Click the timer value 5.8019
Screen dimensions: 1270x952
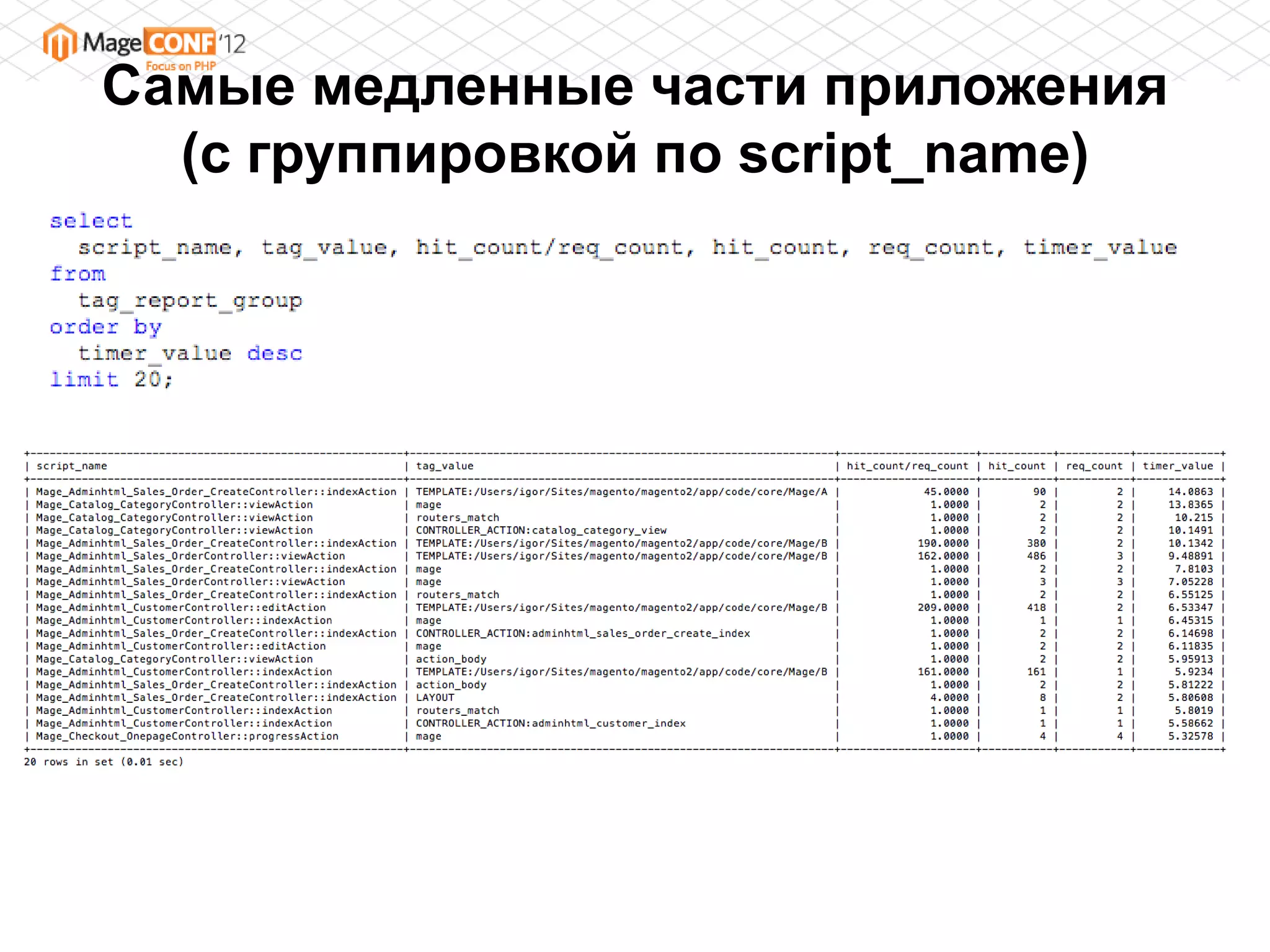click(x=1194, y=711)
